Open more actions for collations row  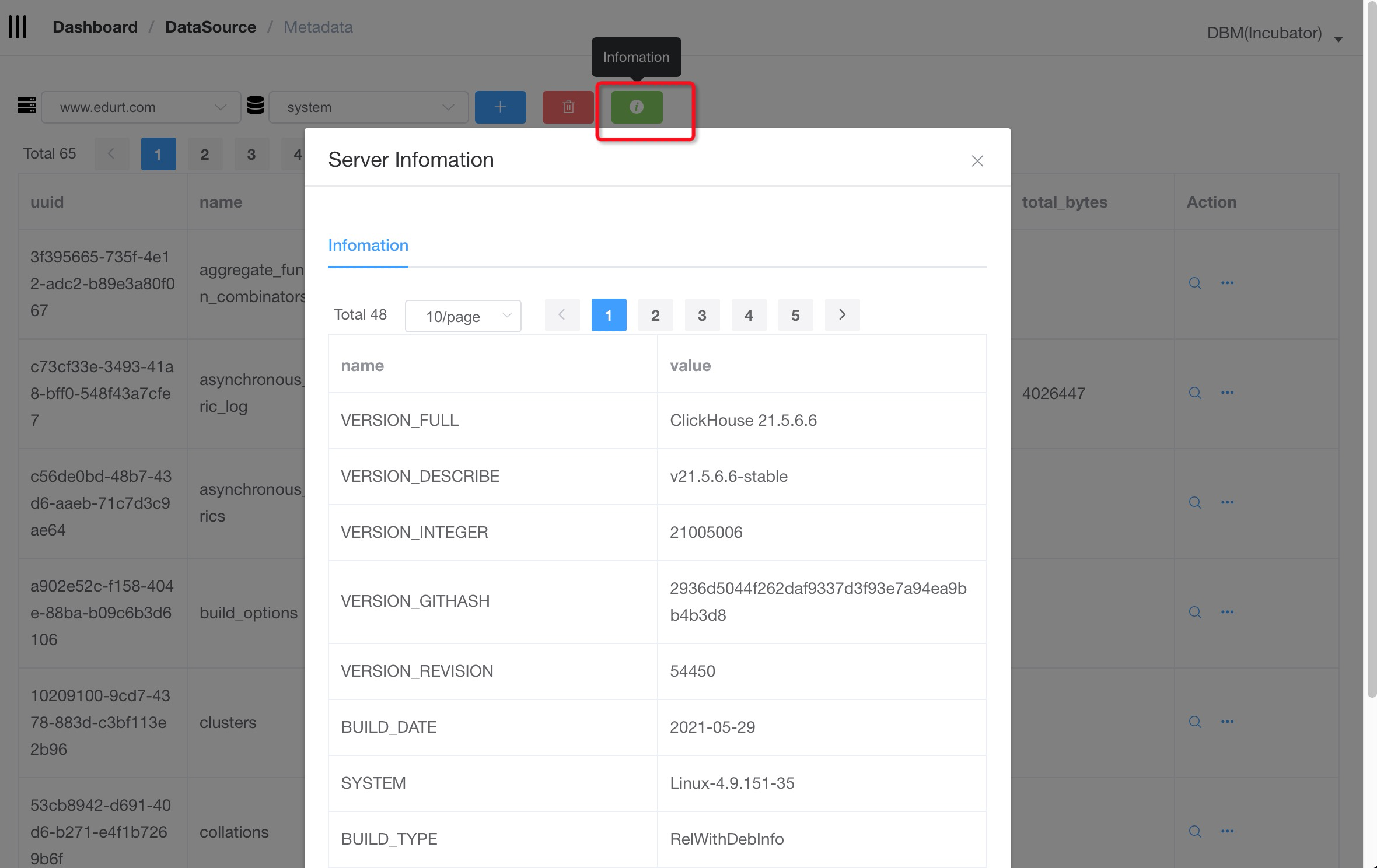[x=1227, y=831]
